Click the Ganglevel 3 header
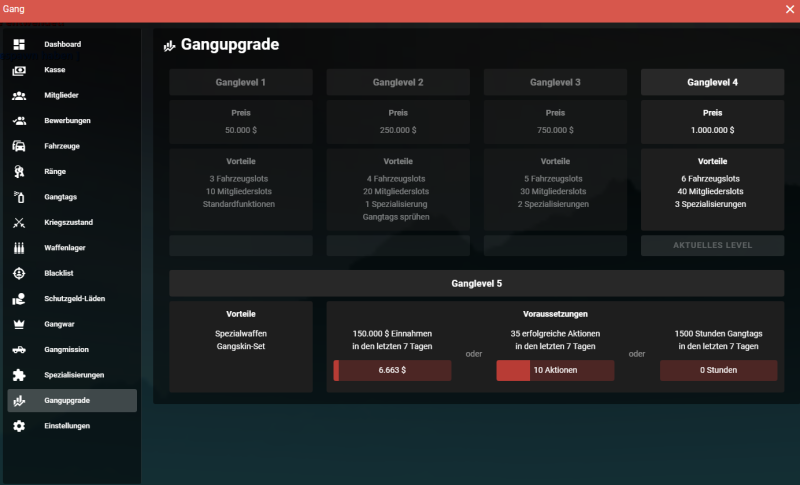800x485 pixels. 555,82
